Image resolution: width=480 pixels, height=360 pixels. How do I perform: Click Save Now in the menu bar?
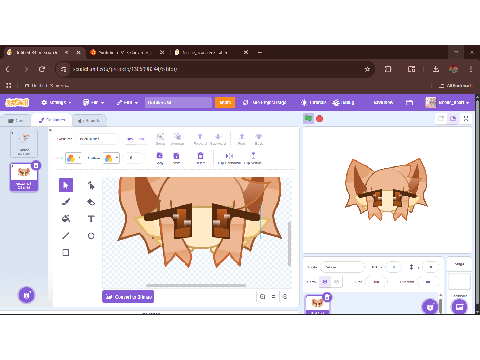point(383,102)
